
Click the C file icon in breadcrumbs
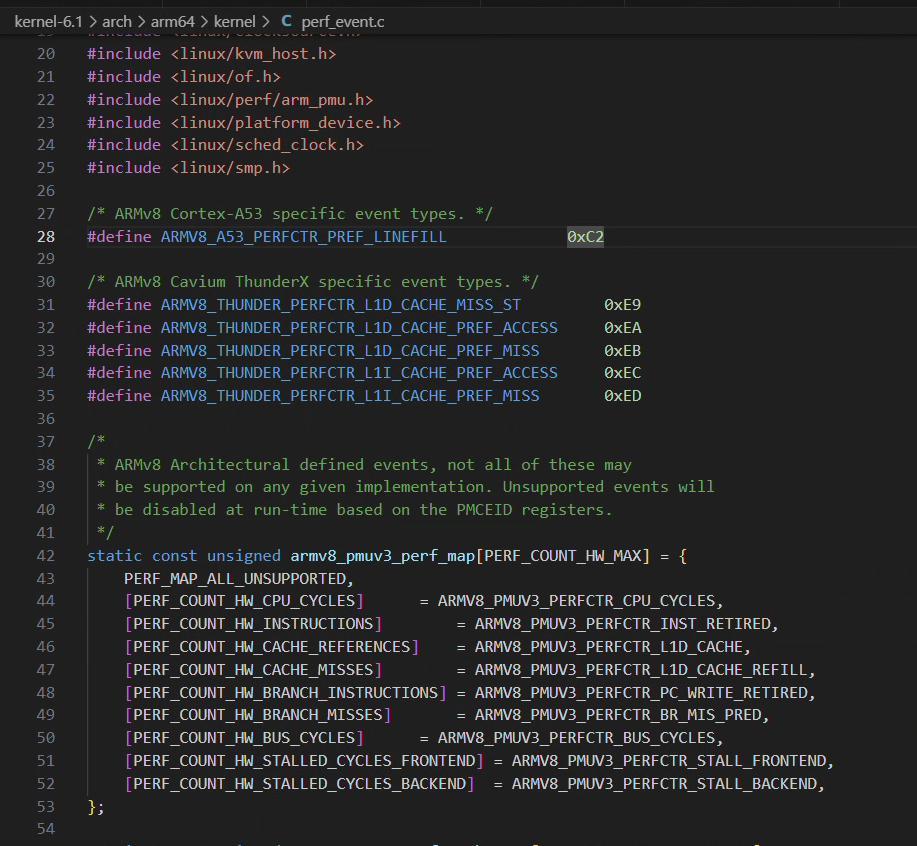[x=286, y=20]
